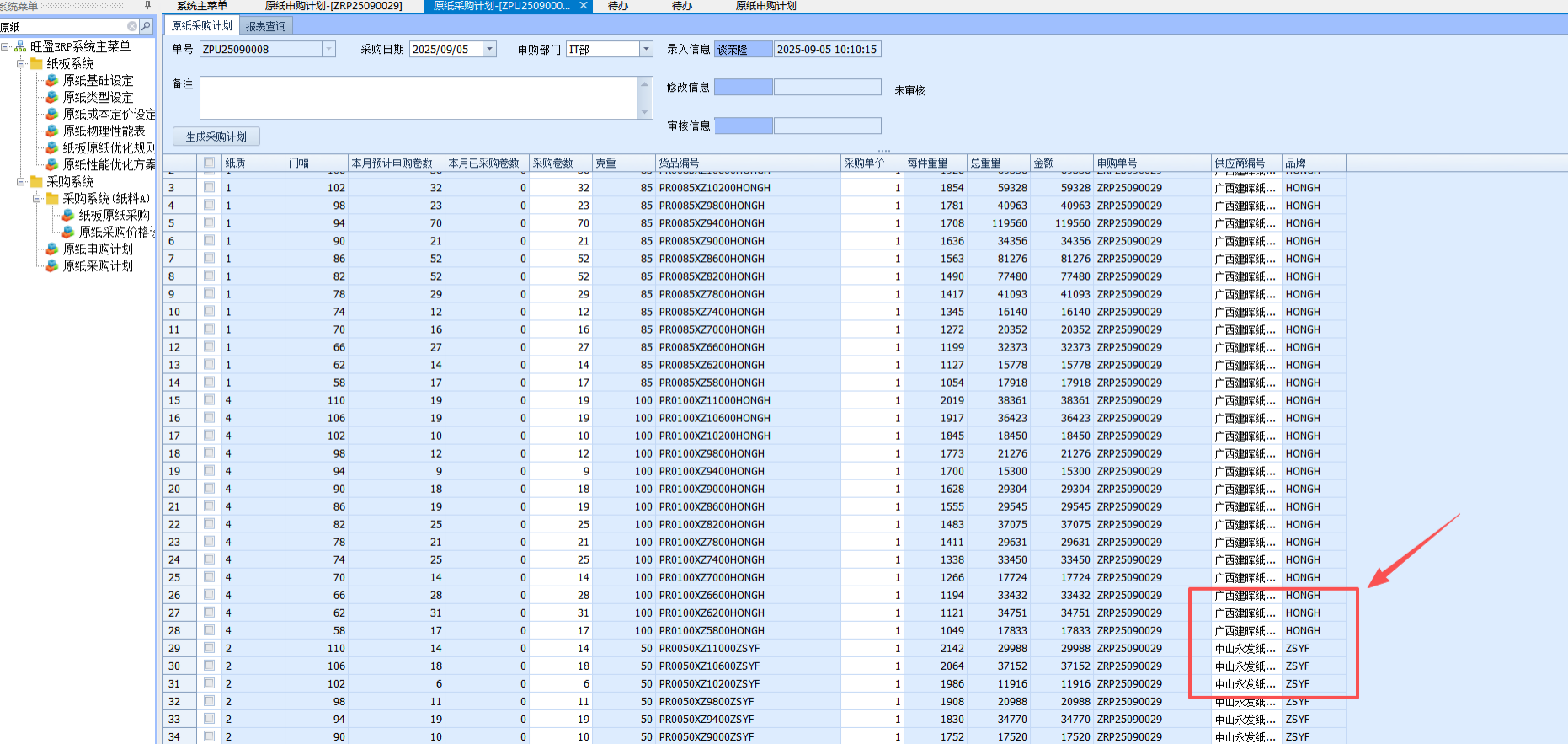
Task: Click the 原纸采购价格 module icon
Action: 68,232
